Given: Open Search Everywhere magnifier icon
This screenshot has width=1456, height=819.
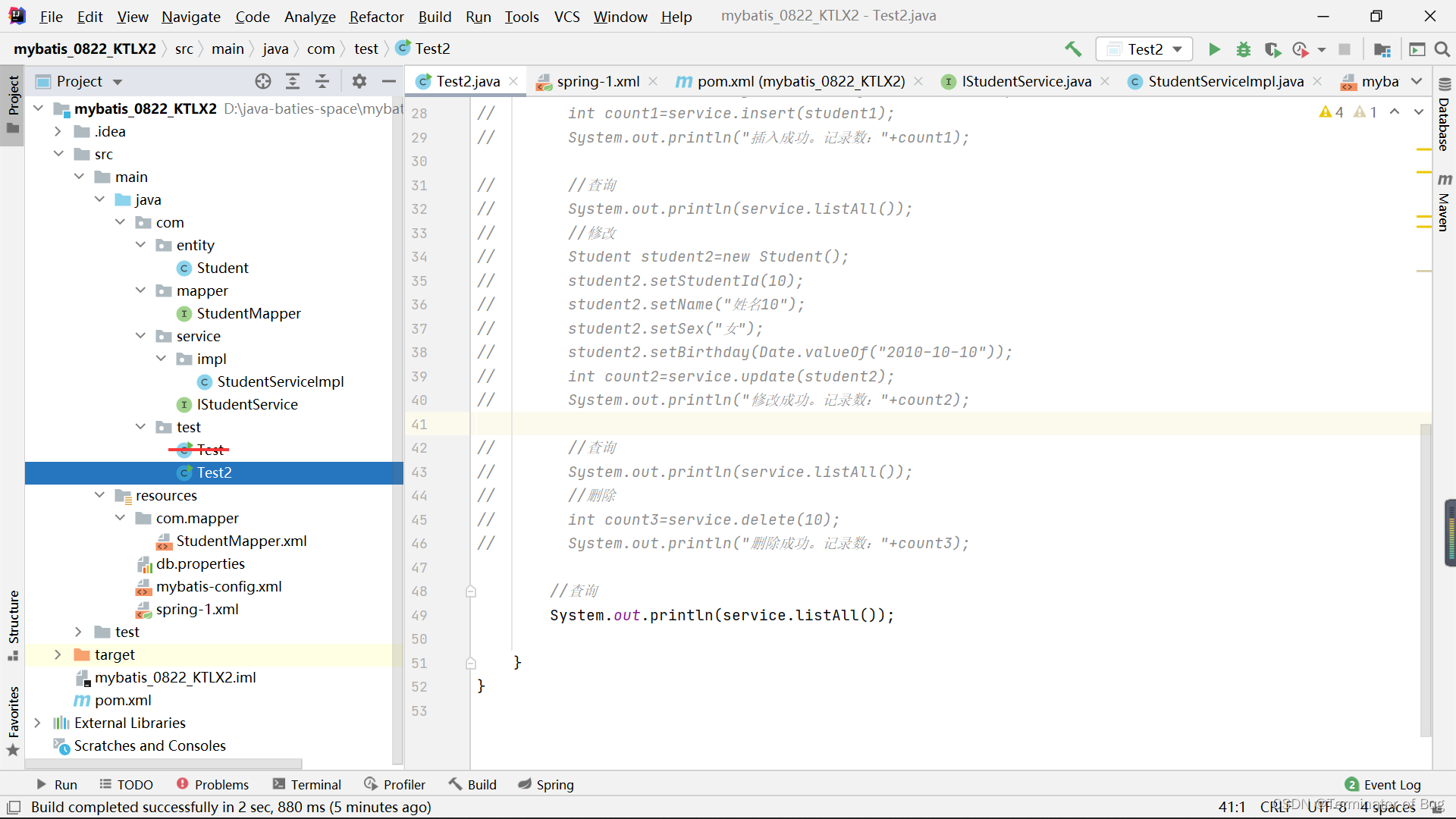Looking at the screenshot, I should 1442,49.
